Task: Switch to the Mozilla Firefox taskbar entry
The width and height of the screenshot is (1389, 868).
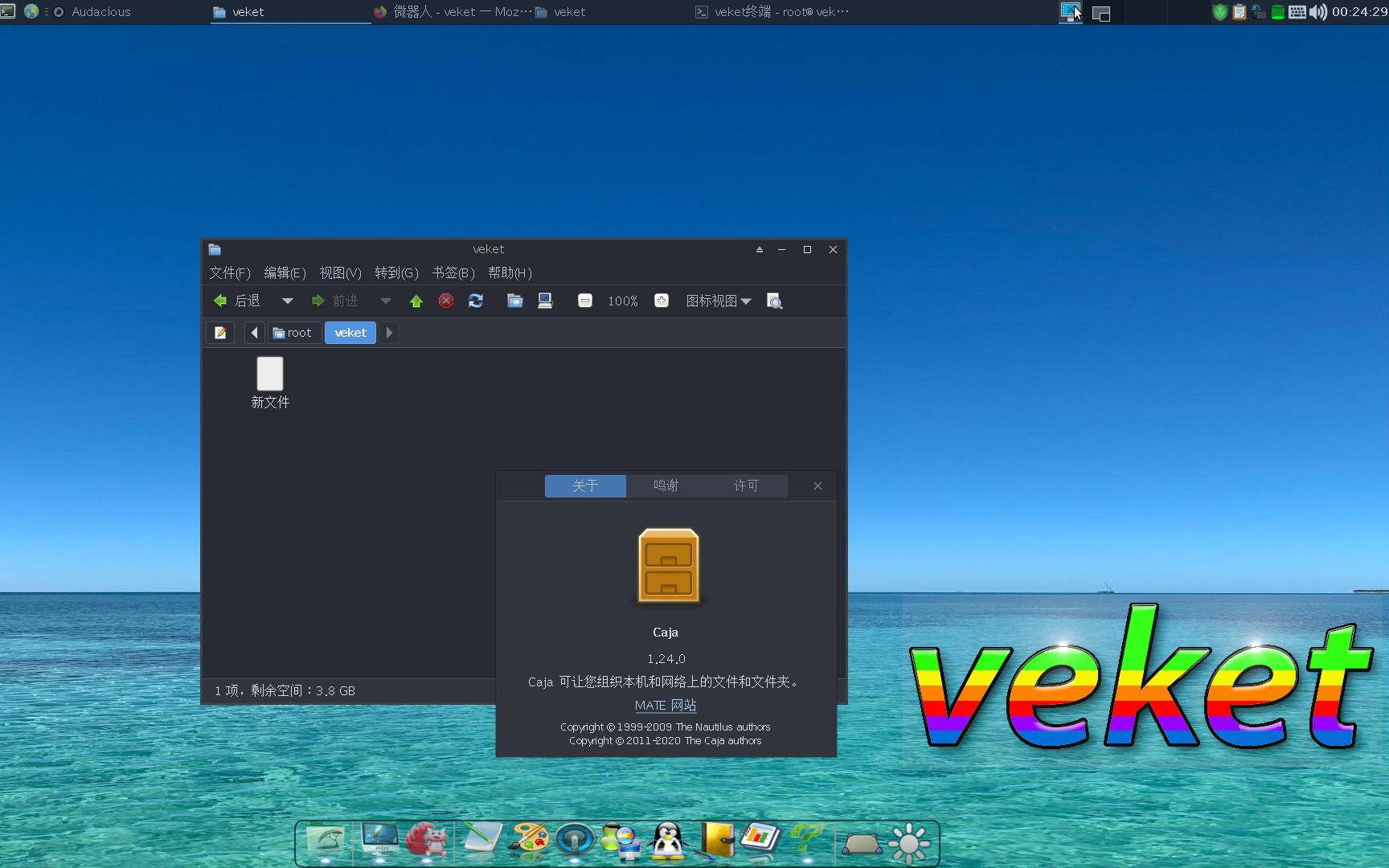Action: (x=453, y=12)
